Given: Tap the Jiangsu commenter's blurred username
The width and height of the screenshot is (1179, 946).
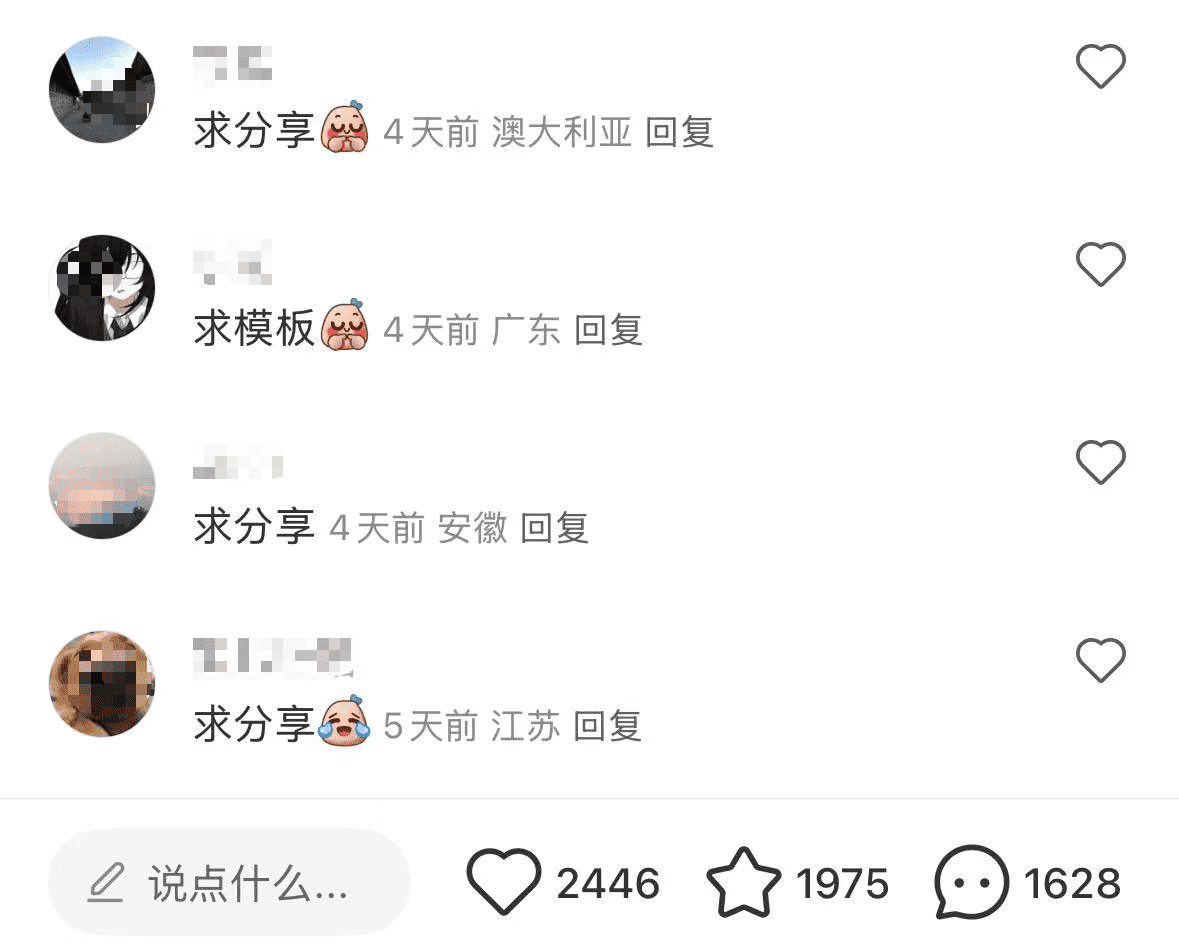Looking at the screenshot, I should click(x=272, y=655).
